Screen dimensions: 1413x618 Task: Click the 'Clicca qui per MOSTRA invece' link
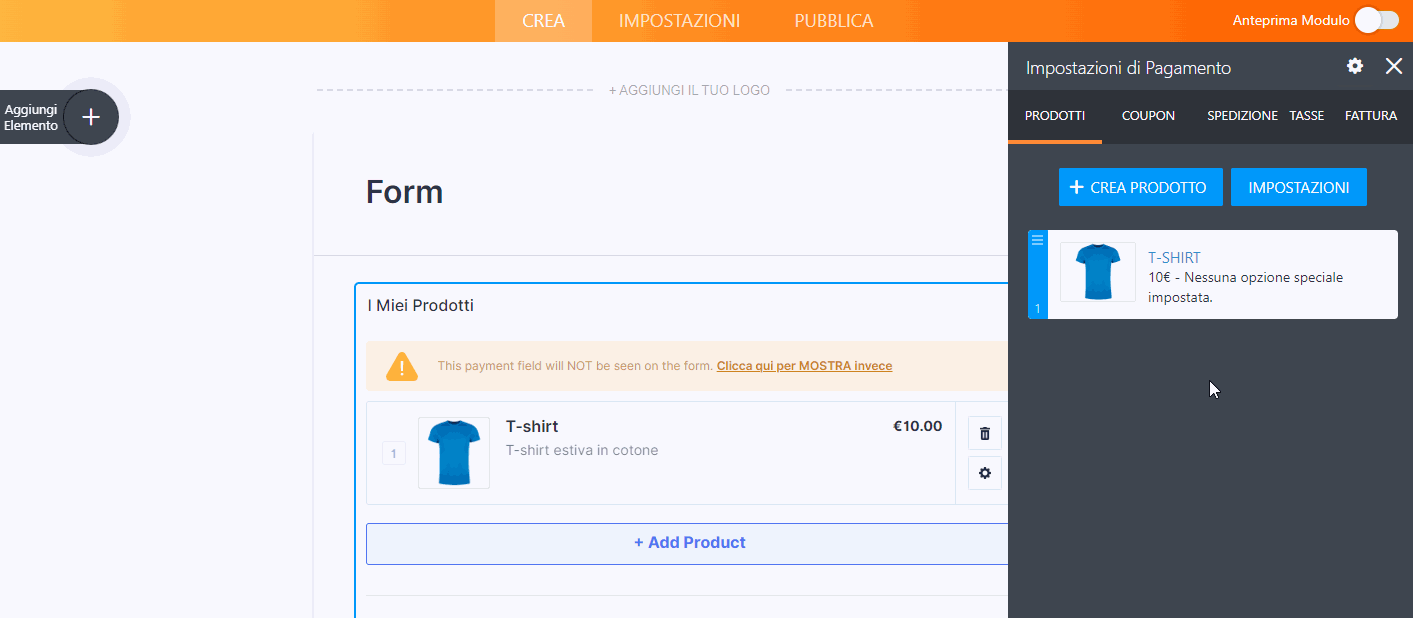point(804,366)
